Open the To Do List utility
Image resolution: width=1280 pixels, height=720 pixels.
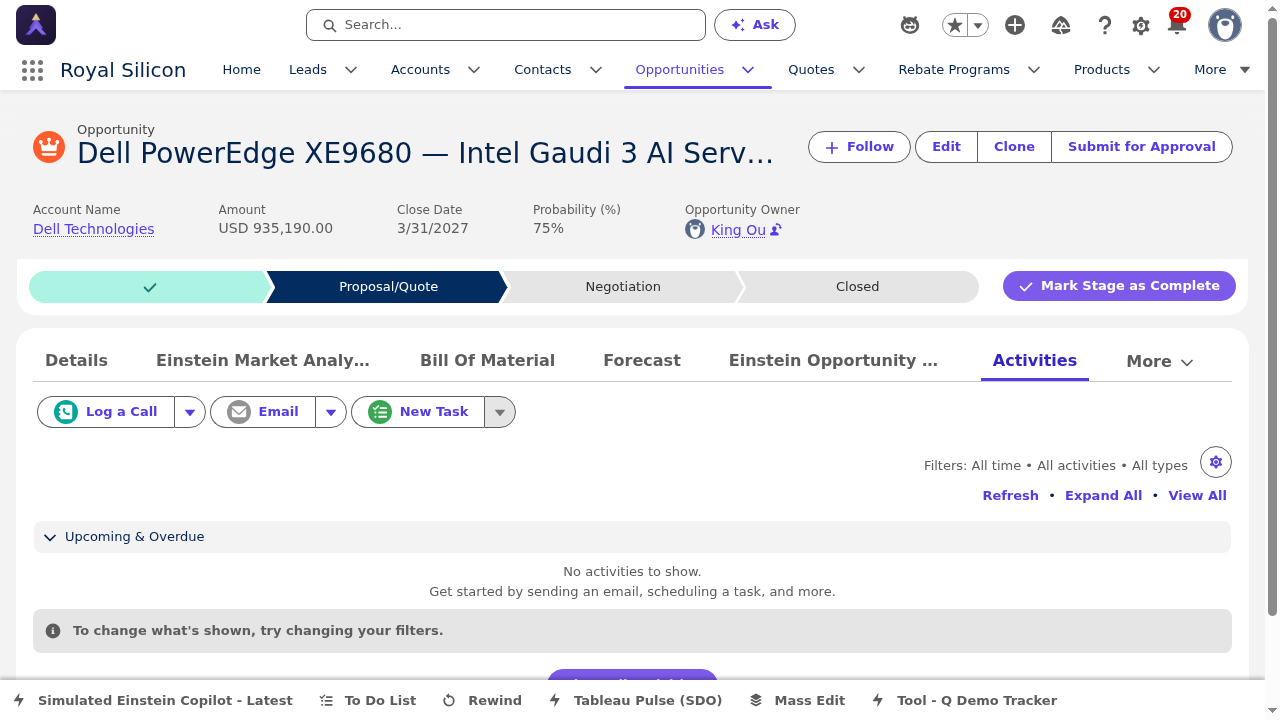click(367, 700)
